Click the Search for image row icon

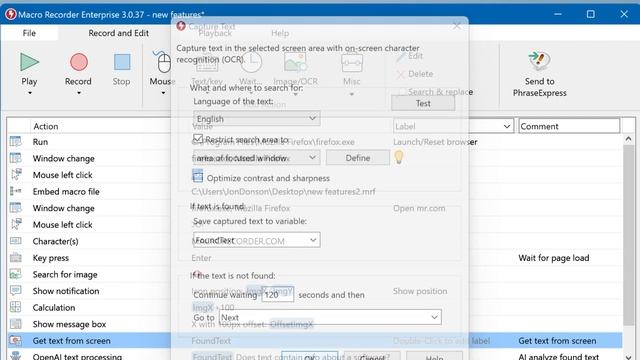pyautogui.click(x=16, y=274)
